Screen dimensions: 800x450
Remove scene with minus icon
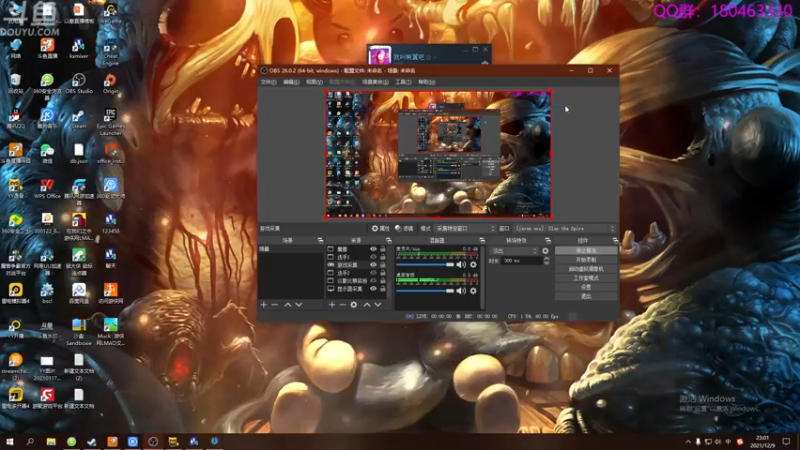click(x=274, y=305)
